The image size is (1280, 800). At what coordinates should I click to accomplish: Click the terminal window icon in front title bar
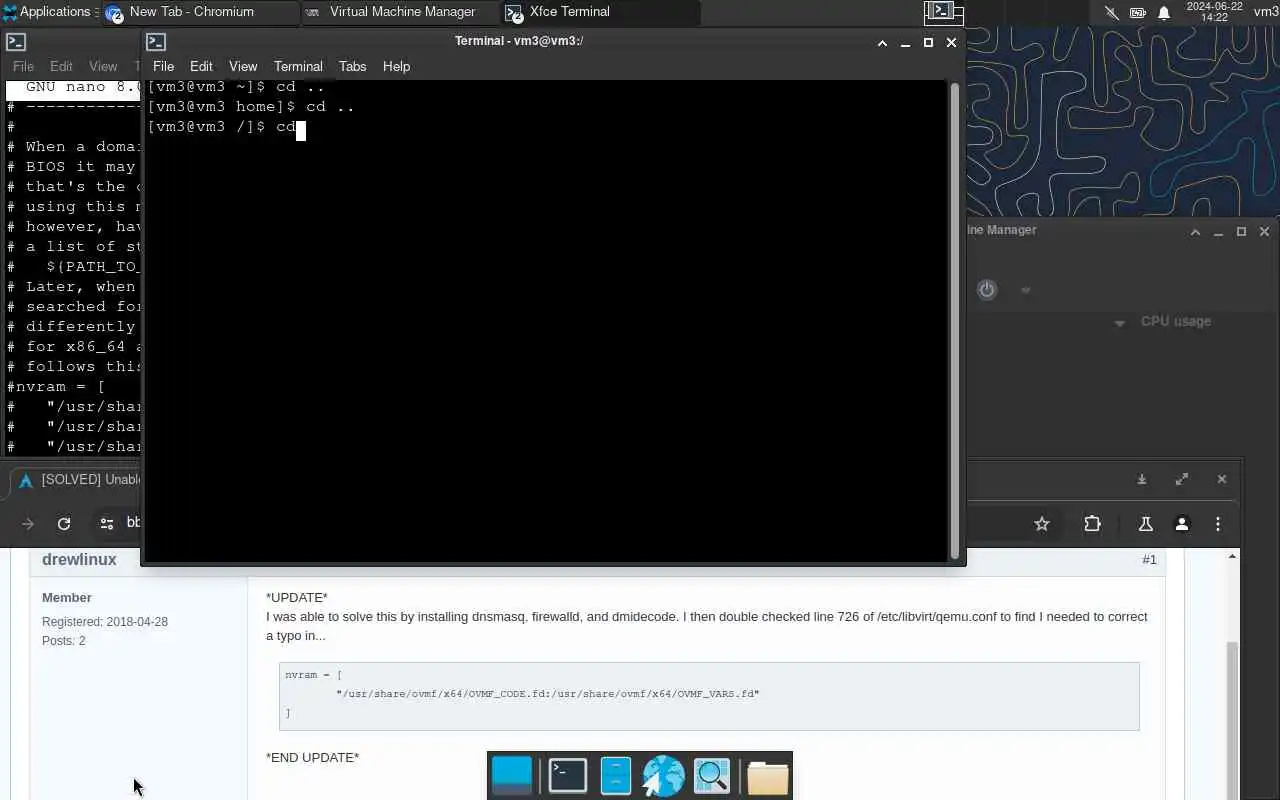156,42
